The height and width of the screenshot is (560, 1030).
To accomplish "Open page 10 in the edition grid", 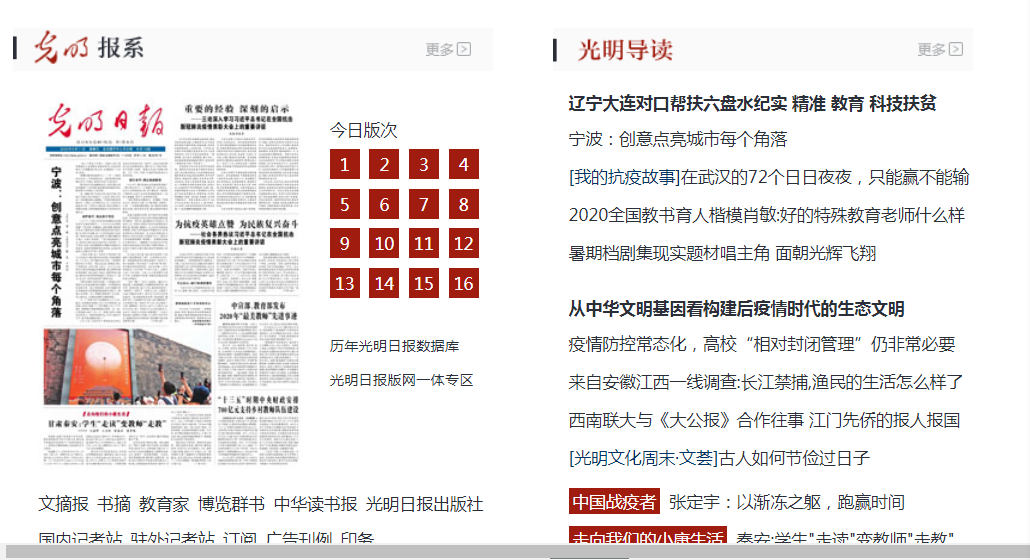I will [x=384, y=244].
